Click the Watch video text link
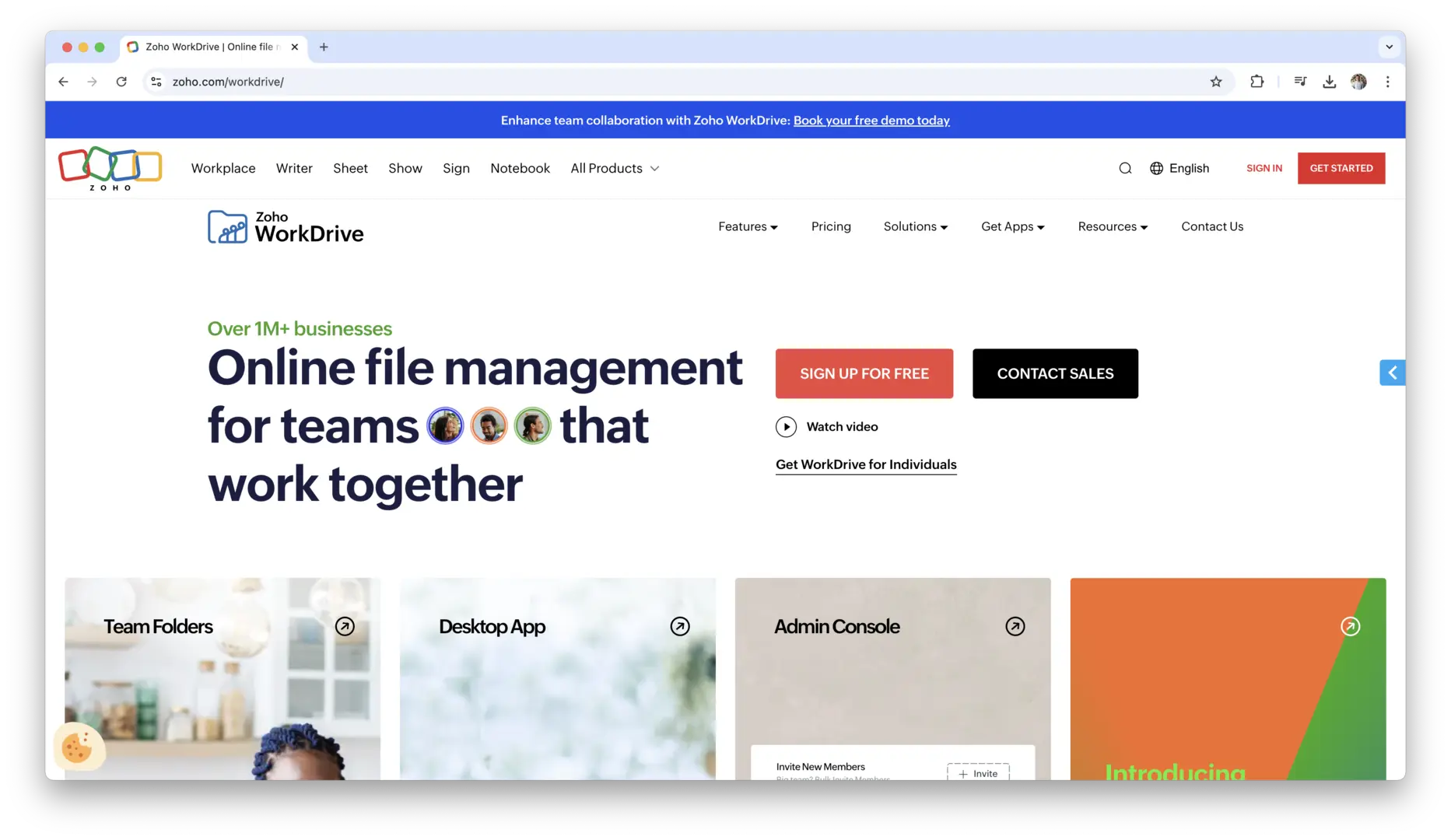 842,427
